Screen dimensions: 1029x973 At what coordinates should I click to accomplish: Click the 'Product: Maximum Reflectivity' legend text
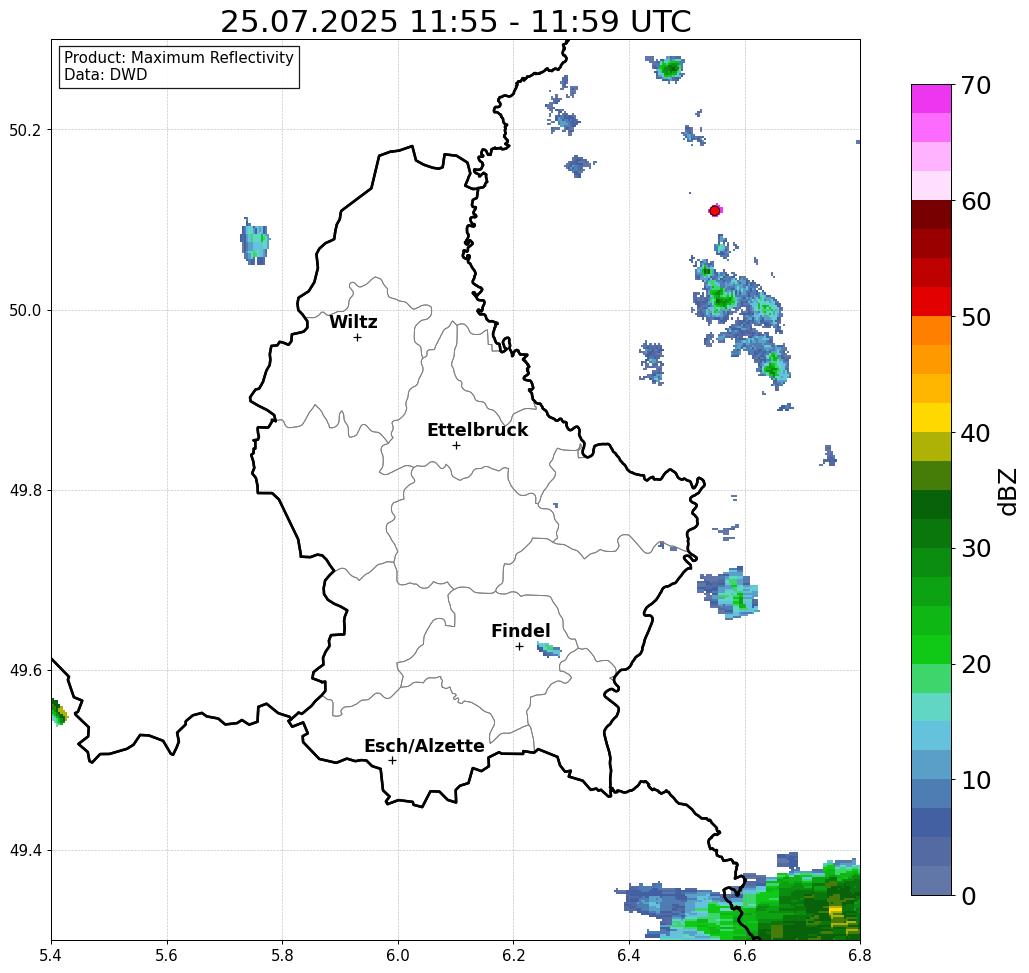click(178, 58)
